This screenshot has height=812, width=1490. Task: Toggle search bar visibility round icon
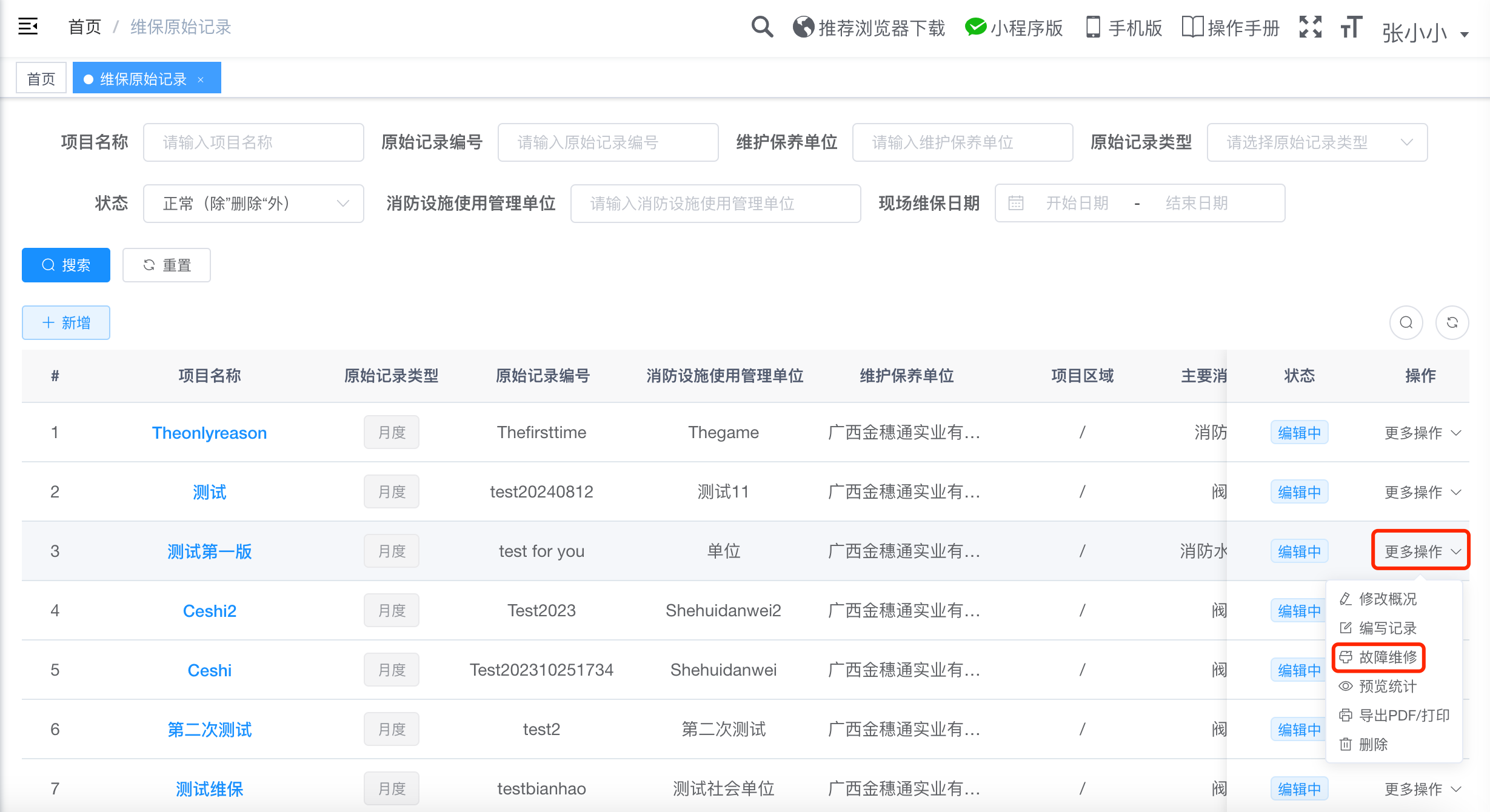click(1406, 322)
